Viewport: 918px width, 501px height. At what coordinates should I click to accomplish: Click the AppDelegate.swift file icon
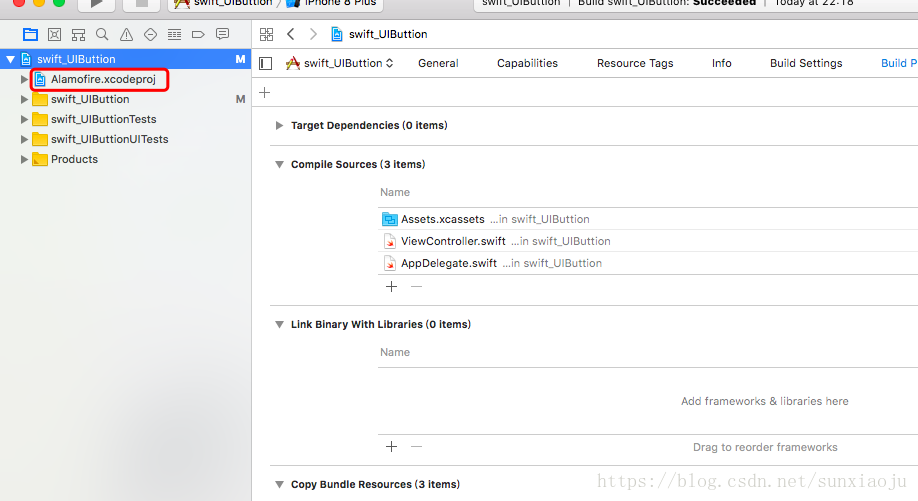pos(389,263)
